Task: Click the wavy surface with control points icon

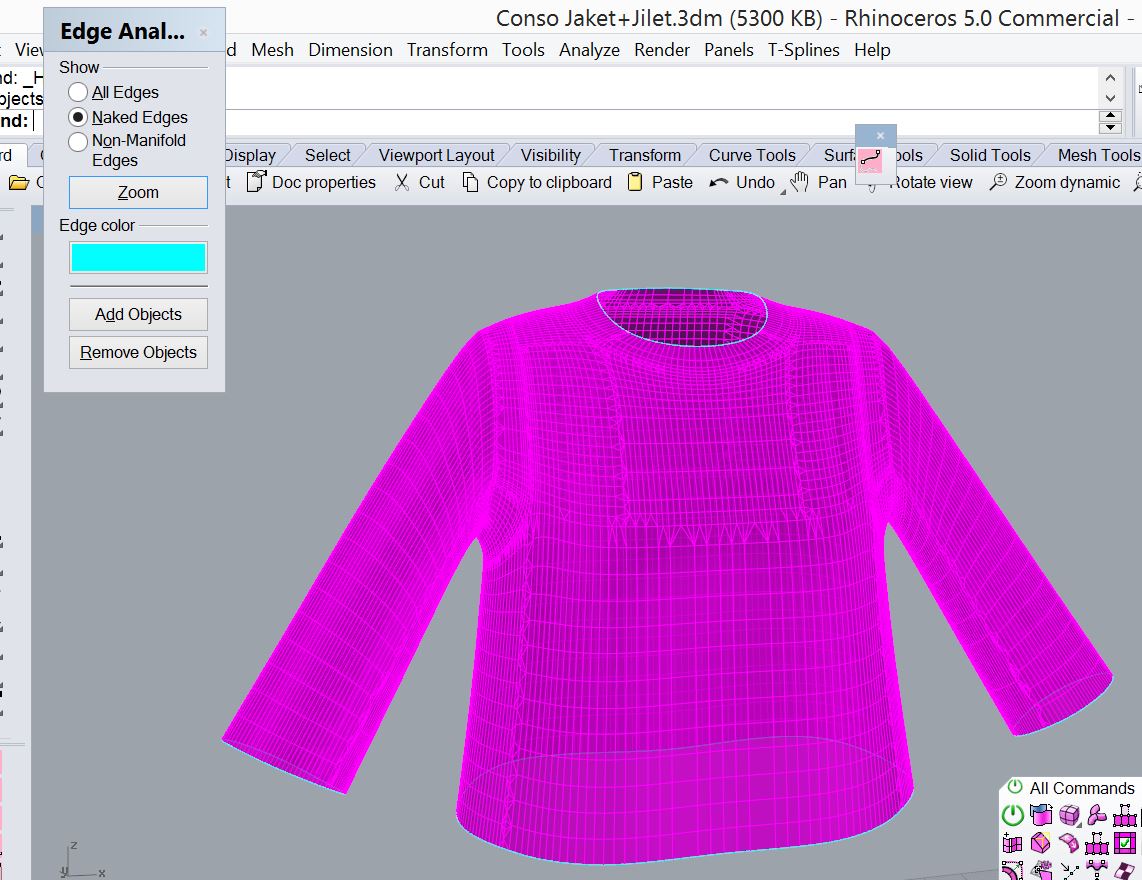Action: [1097, 870]
